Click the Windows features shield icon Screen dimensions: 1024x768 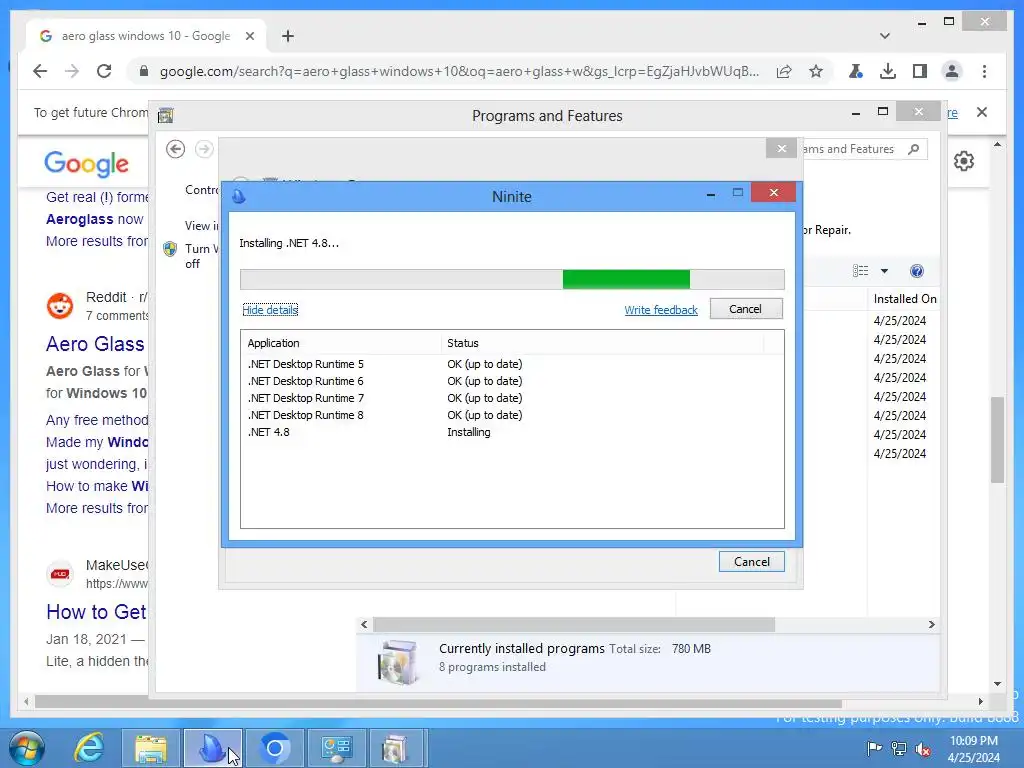170,249
